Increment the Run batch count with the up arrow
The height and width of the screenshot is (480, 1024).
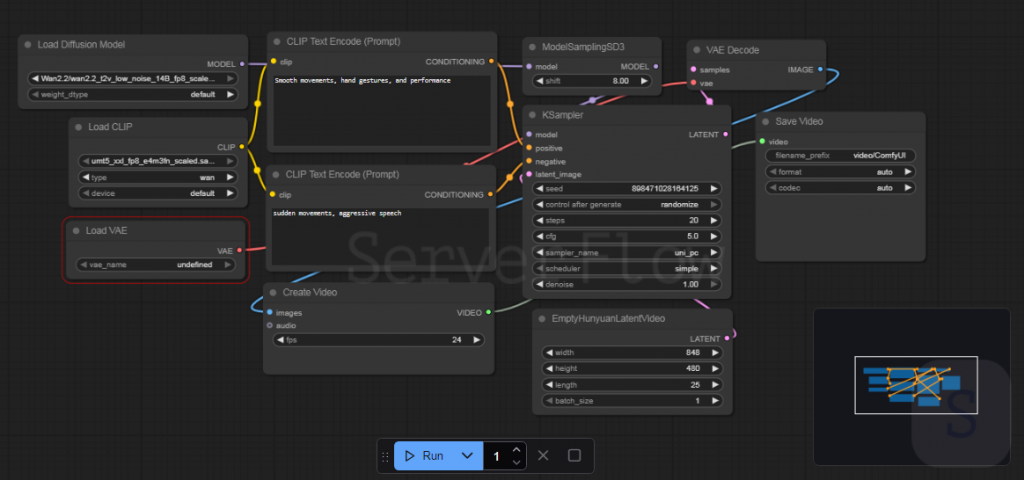pos(517,449)
